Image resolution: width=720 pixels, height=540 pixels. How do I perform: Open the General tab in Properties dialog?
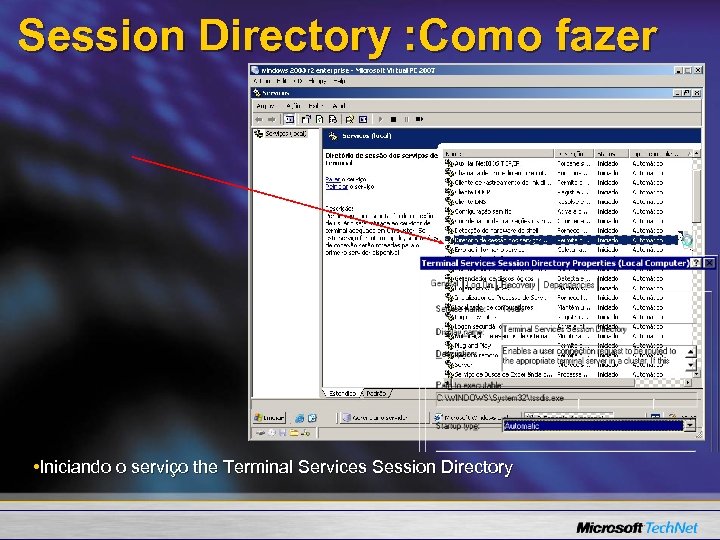(x=444, y=284)
